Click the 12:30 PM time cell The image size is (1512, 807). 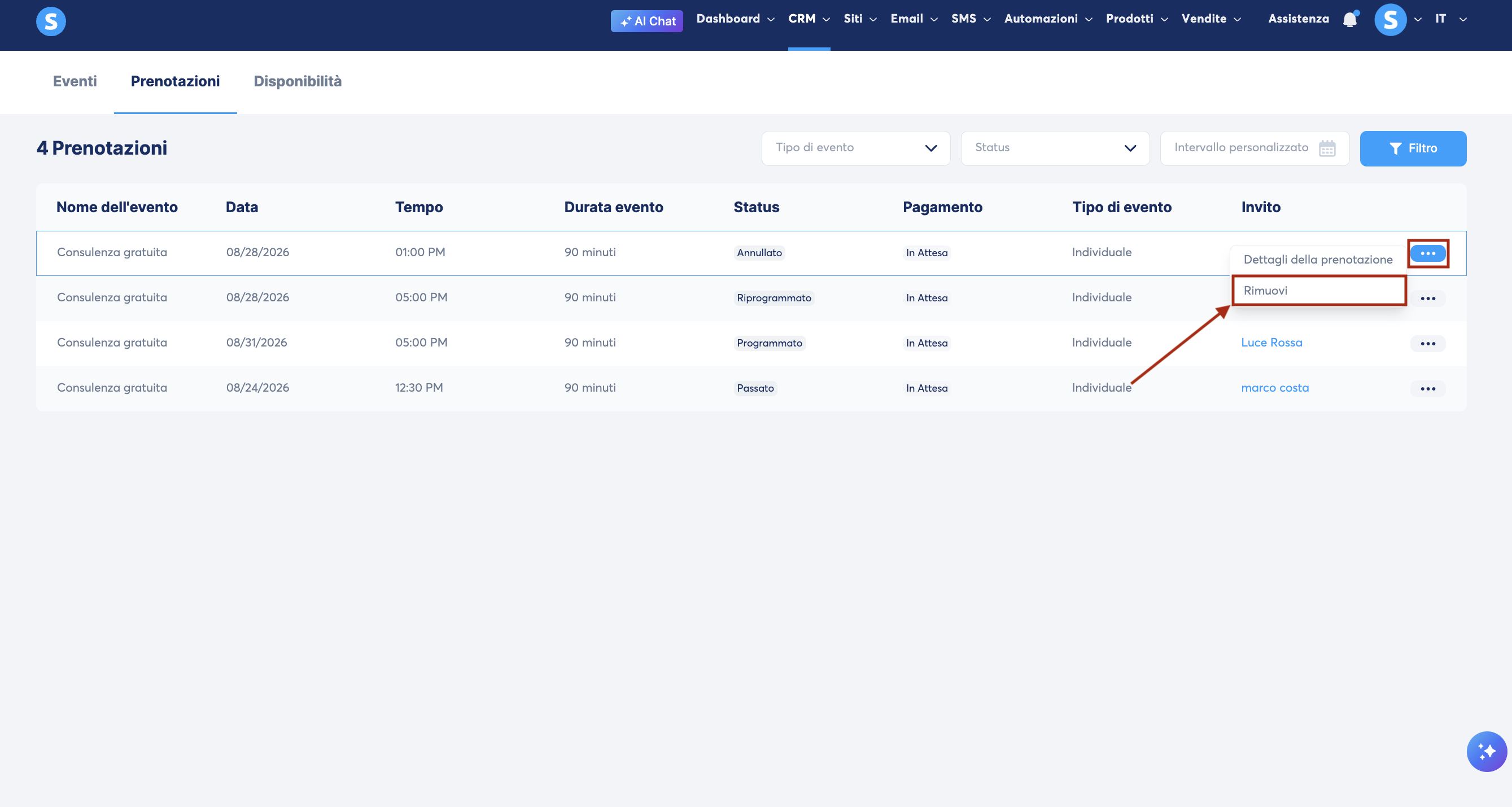pyautogui.click(x=418, y=388)
